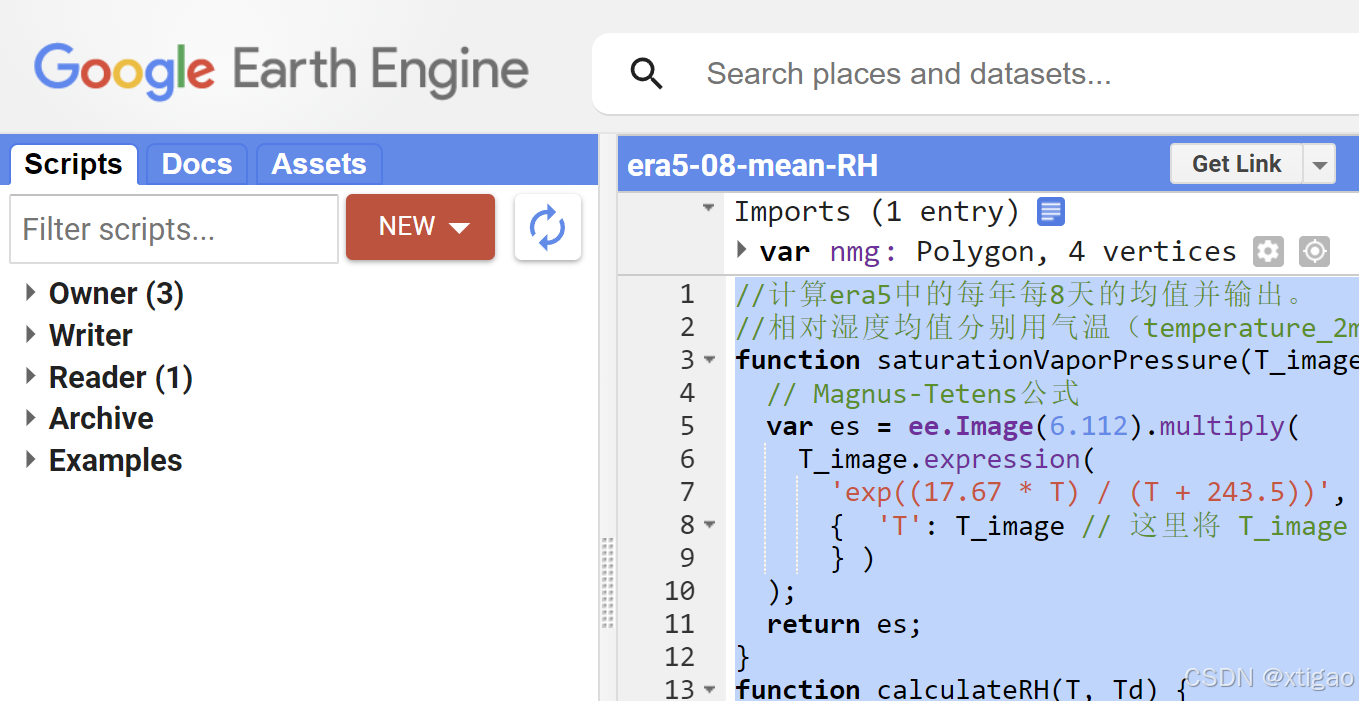Click 'Imports (1 entry)' text

pyautogui.click(x=877, y=212)
